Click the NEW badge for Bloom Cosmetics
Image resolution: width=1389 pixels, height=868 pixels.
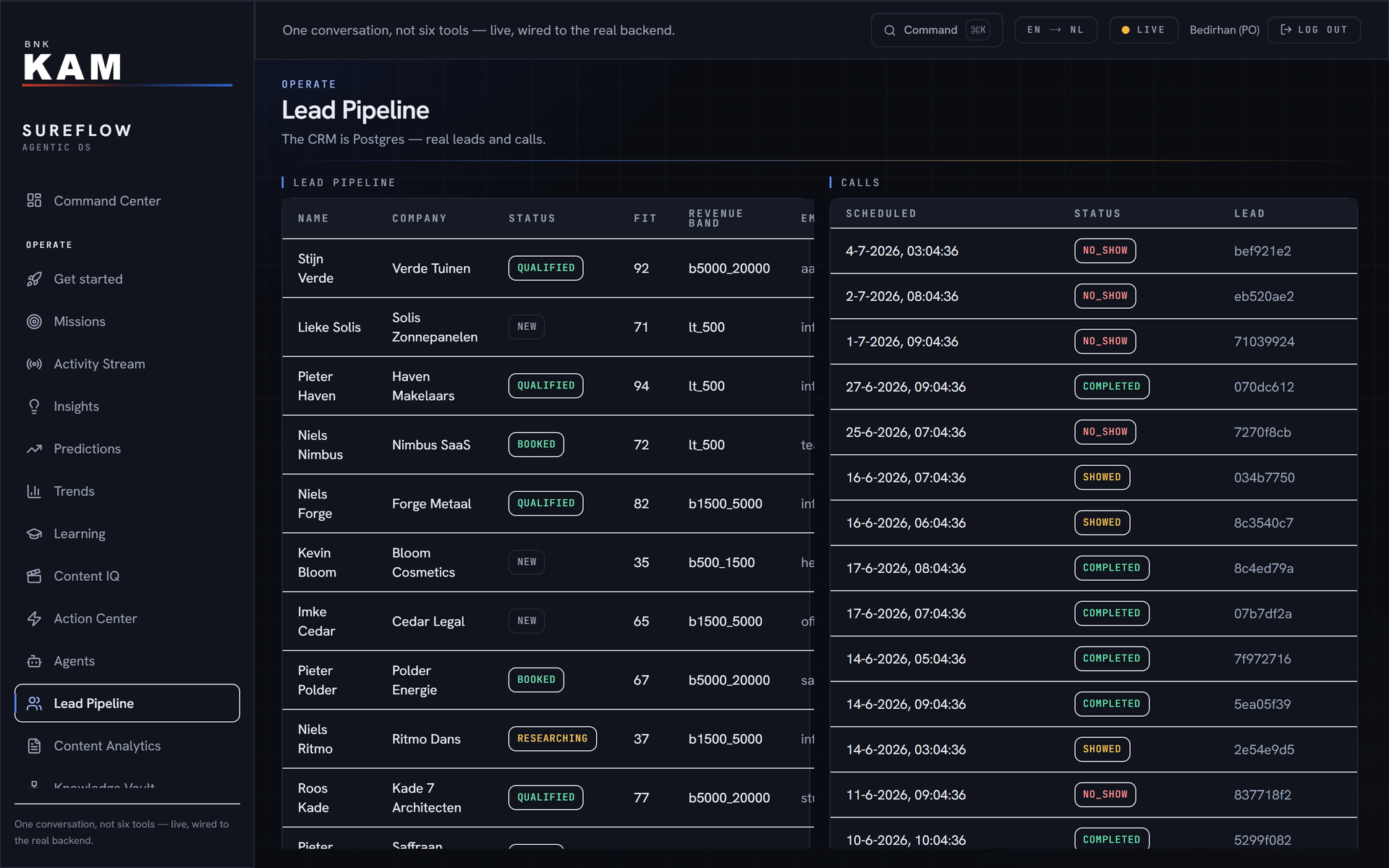coord(527,562)
